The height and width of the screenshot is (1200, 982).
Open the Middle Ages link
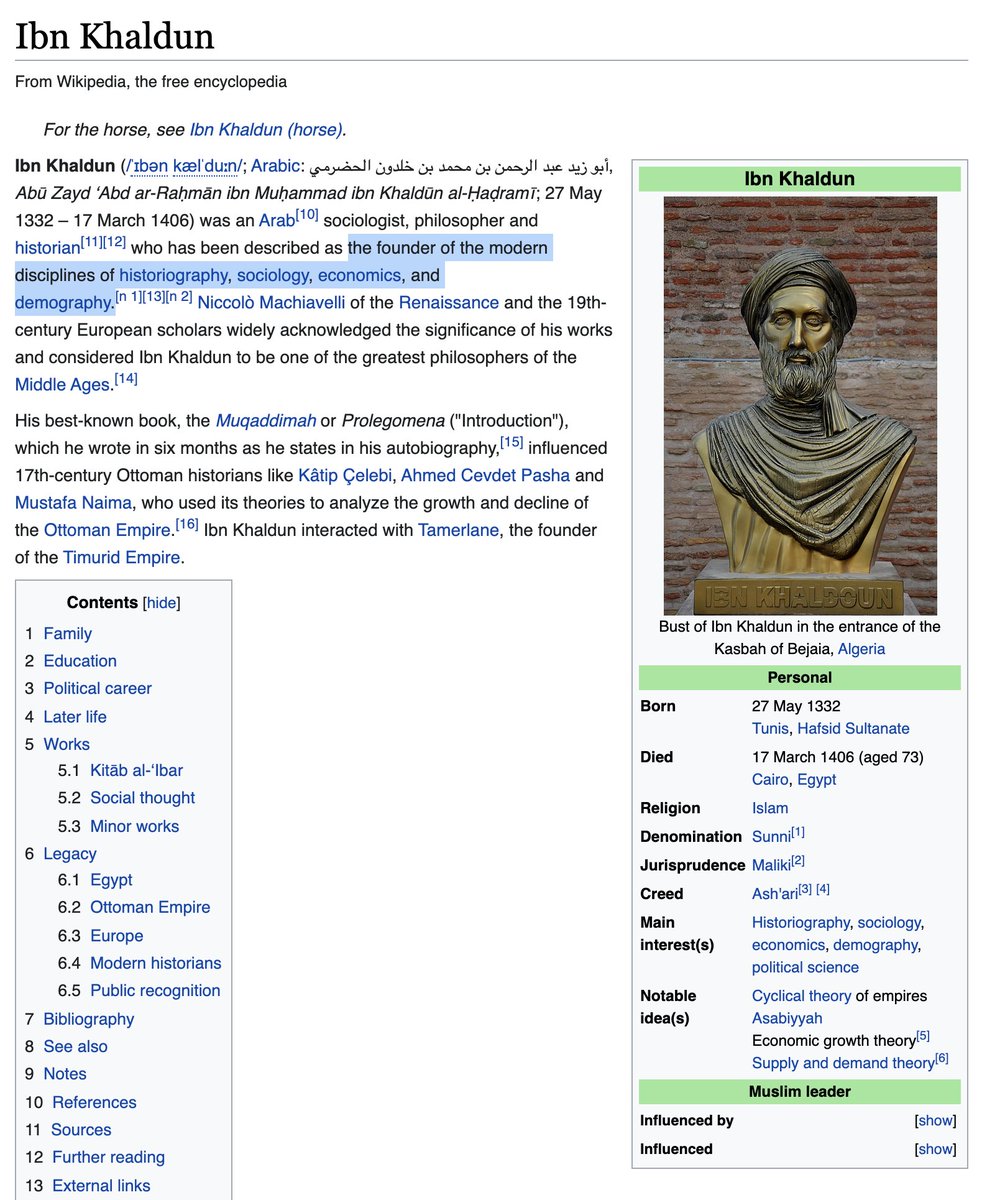coord(63,384)
